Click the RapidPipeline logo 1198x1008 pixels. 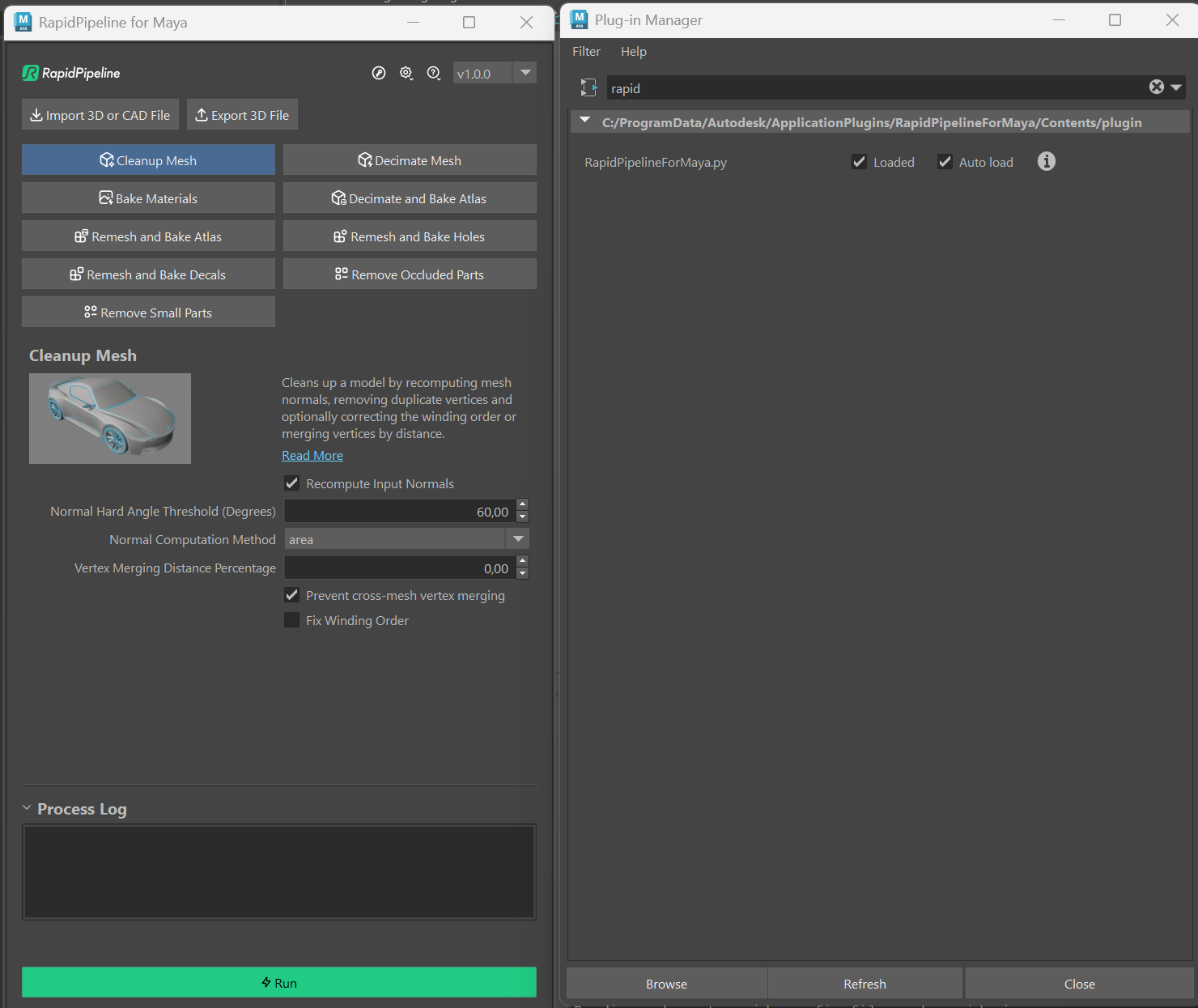point(71,73)
